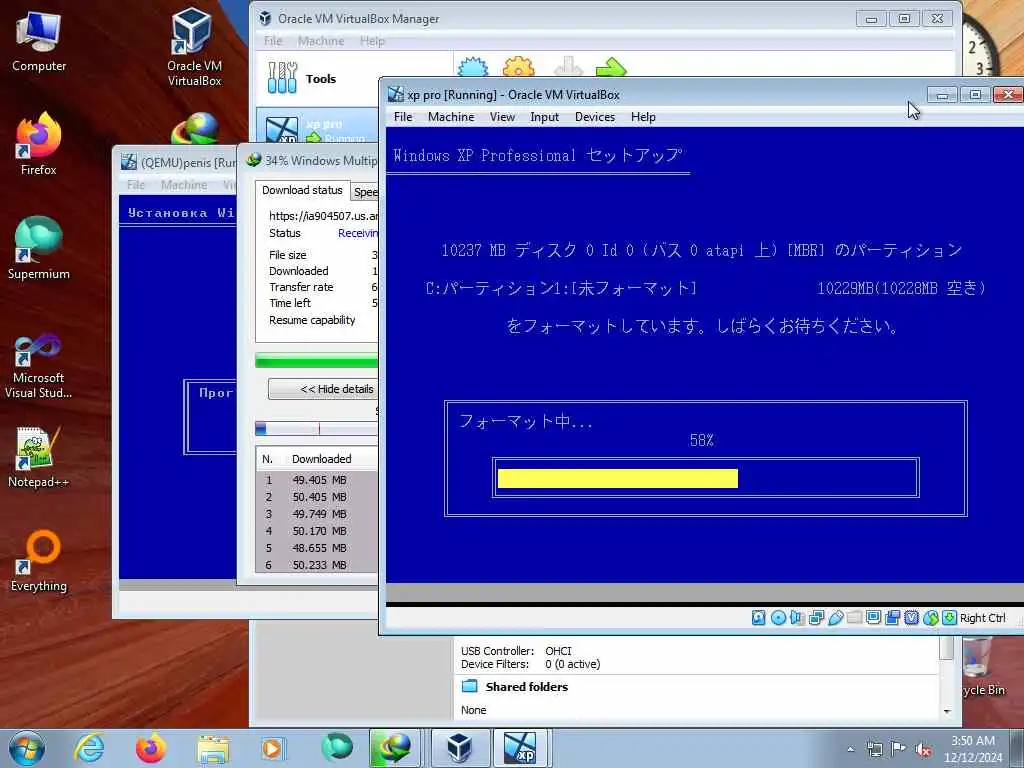This screenshot has width=1024, height=768.
Task: Open Microsoft Visual Studio desktop shortcut
Action: click(39, 366)
